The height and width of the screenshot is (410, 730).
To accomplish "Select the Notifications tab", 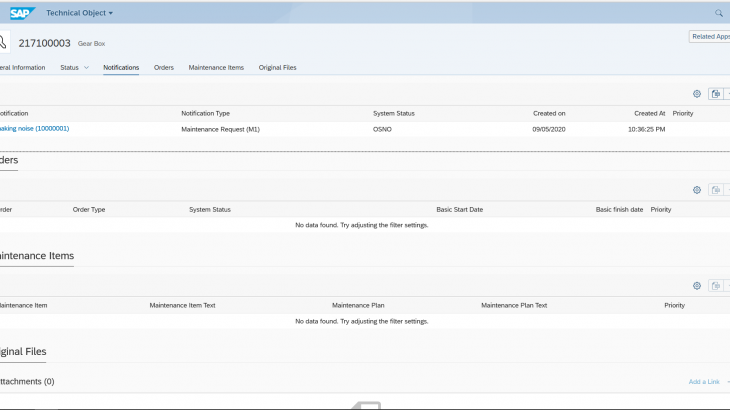I will pos(121,67).
